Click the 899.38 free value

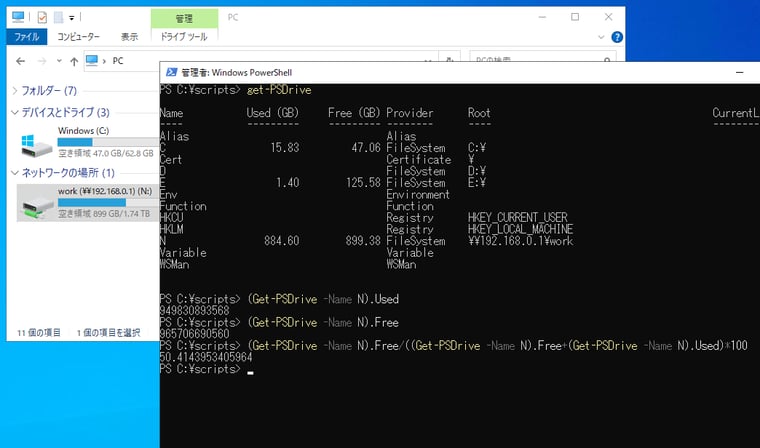363,241
